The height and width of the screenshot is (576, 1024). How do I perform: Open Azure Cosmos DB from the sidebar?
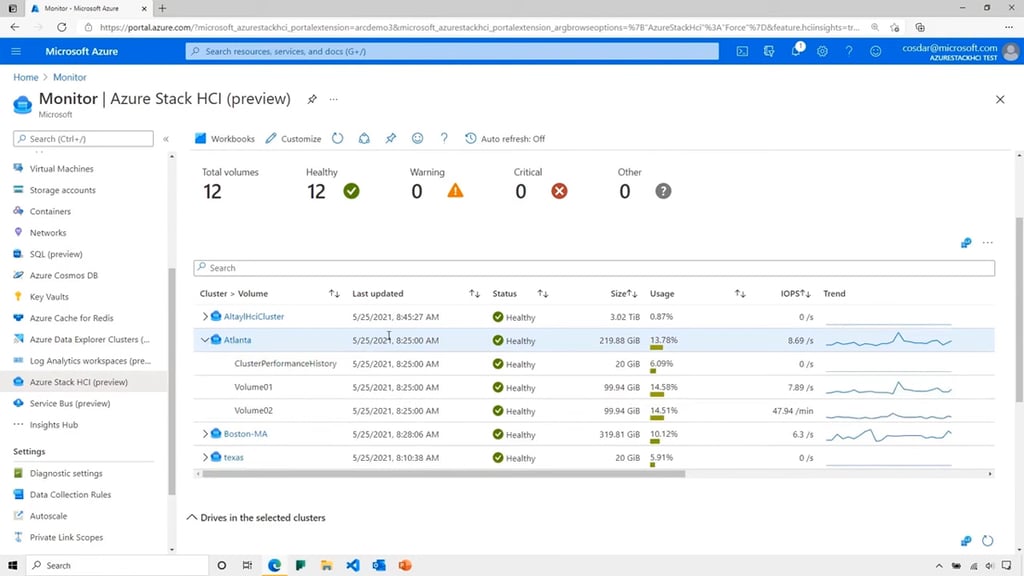67,274
